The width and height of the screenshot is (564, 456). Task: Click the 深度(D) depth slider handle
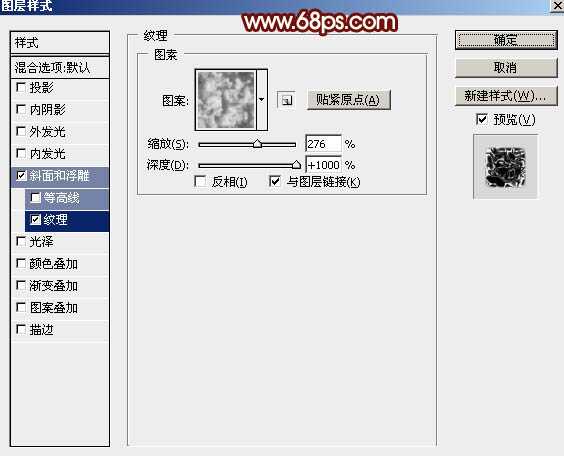pos(296,165)
